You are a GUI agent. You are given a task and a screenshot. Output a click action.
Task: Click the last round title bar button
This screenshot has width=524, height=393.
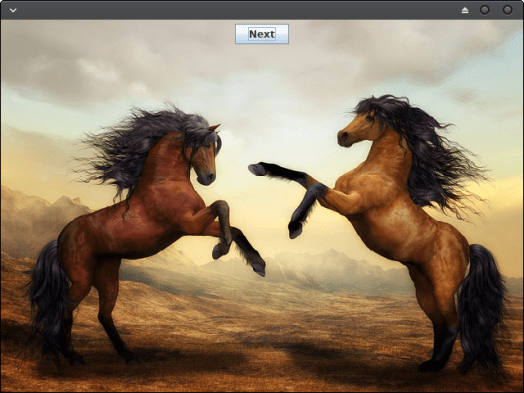[507, 10]
